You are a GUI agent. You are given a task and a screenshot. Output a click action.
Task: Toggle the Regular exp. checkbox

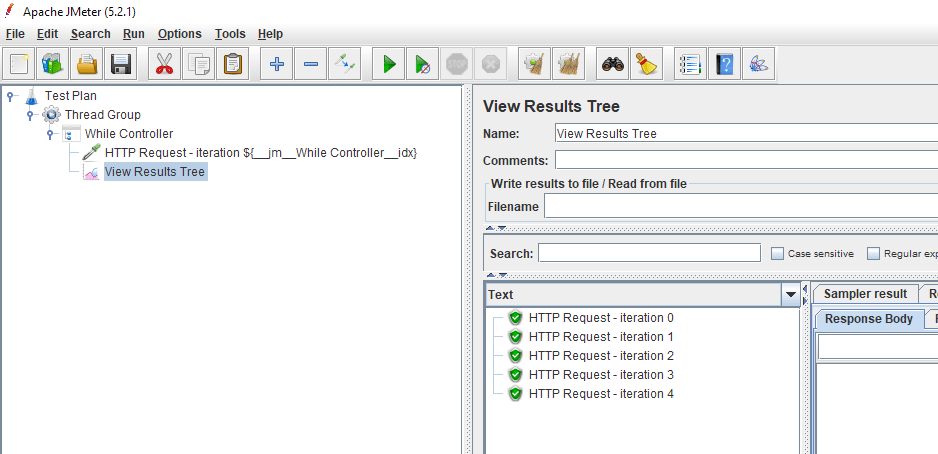(873, 254)
